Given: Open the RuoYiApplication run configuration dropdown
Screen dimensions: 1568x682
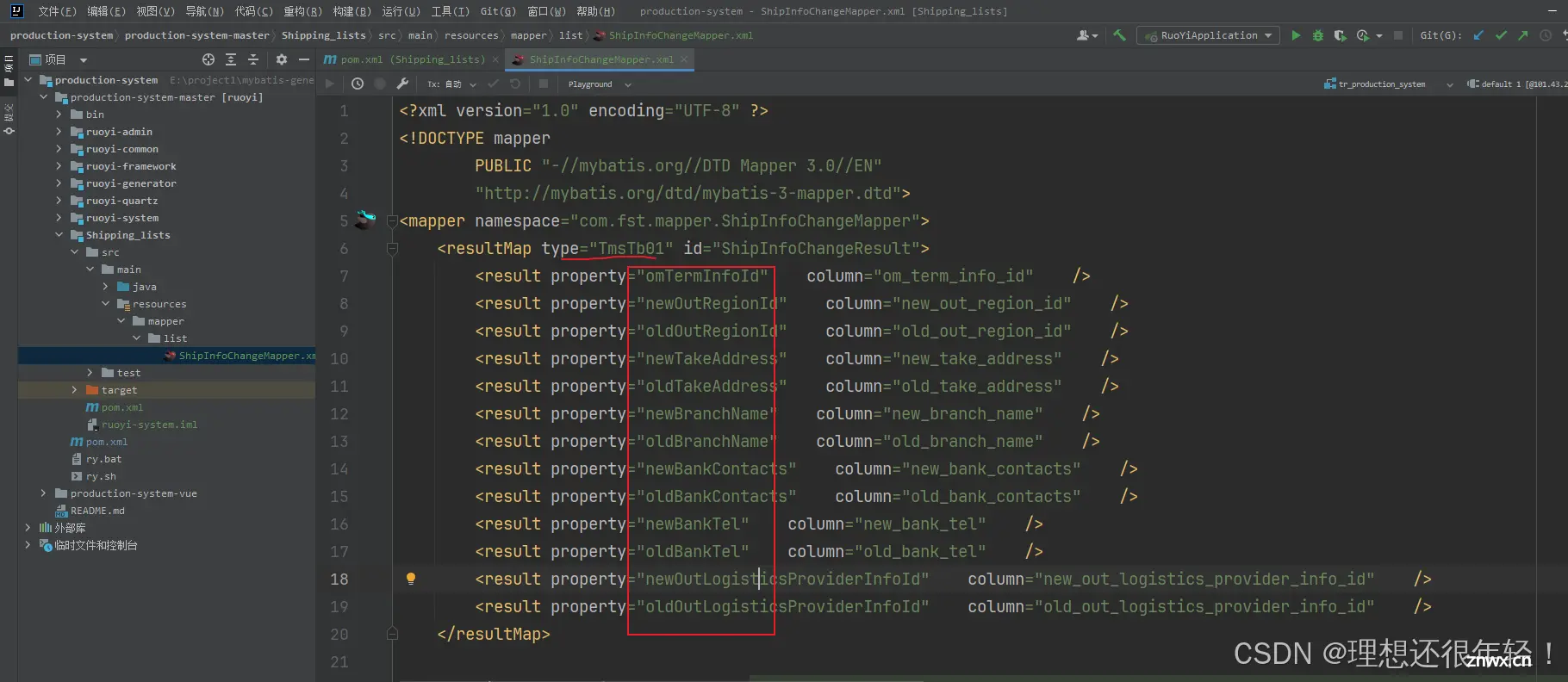Looking at the screenshot, I should [x=1208, y=35].
